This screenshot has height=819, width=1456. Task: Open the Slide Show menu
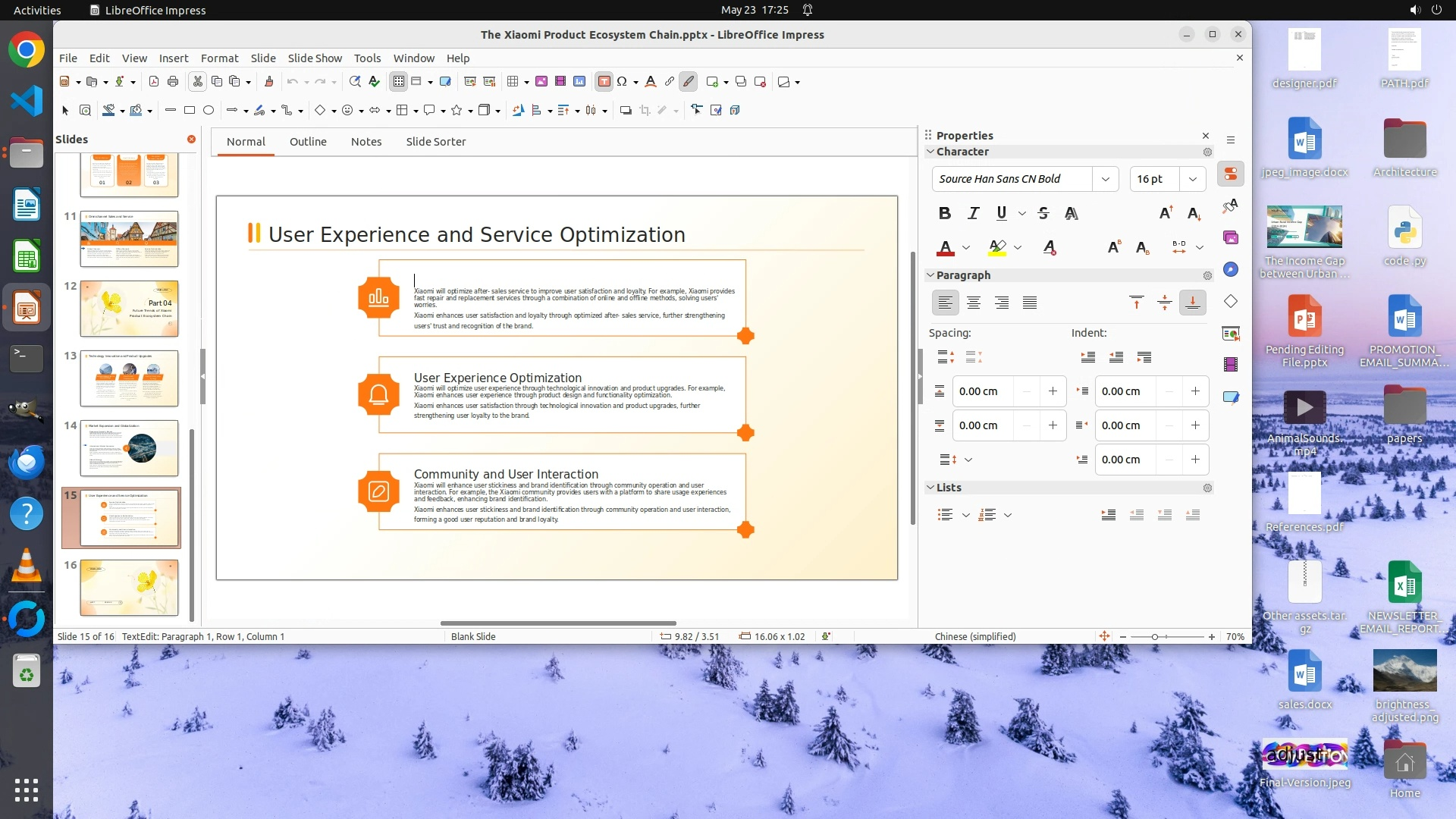(314, 58)
